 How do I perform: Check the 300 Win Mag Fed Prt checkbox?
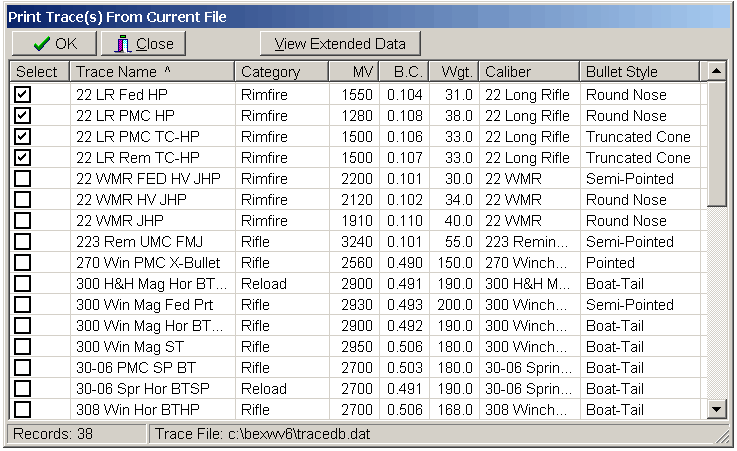[x=22, y=304]
